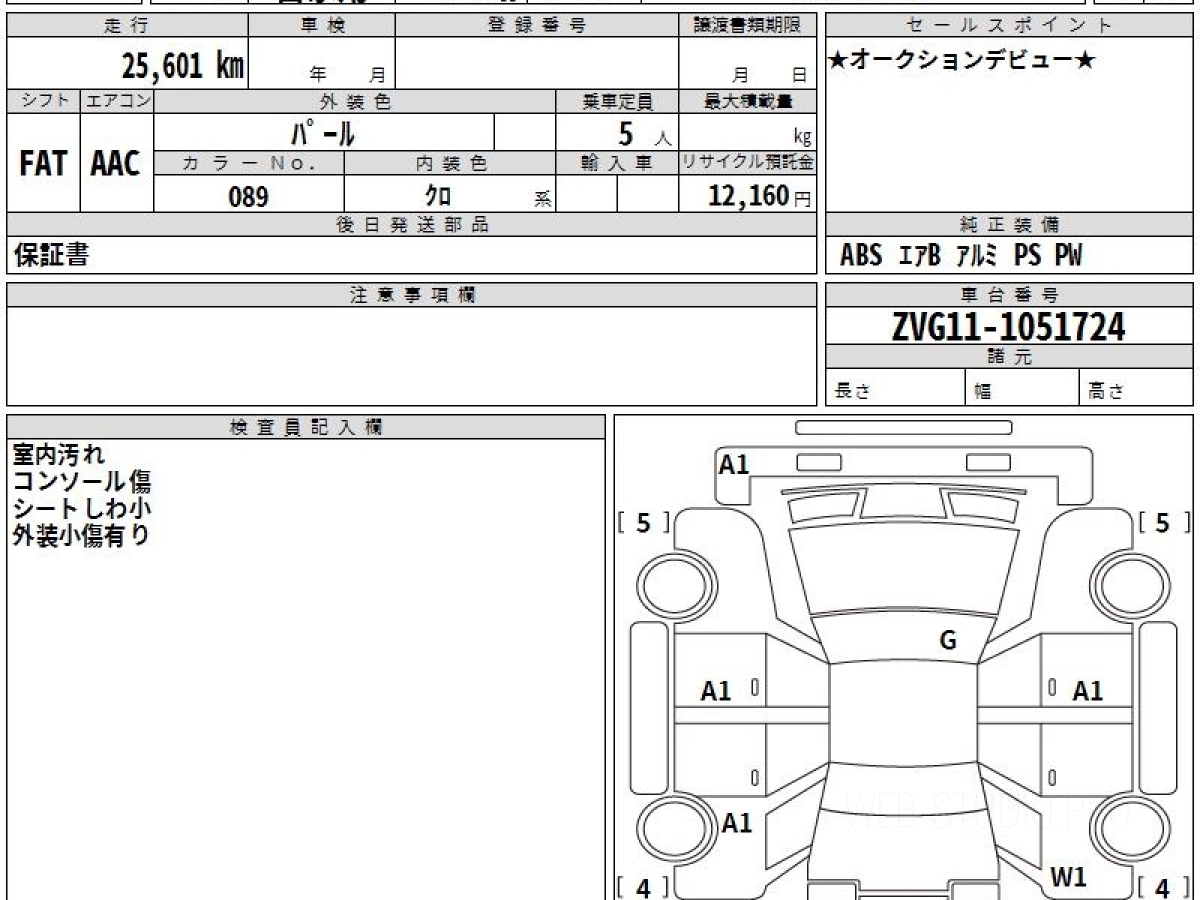The width and height of the screenshot is (1200, 900).
Task: Click the 後日発送部品 header
Action: click(412, 225)
